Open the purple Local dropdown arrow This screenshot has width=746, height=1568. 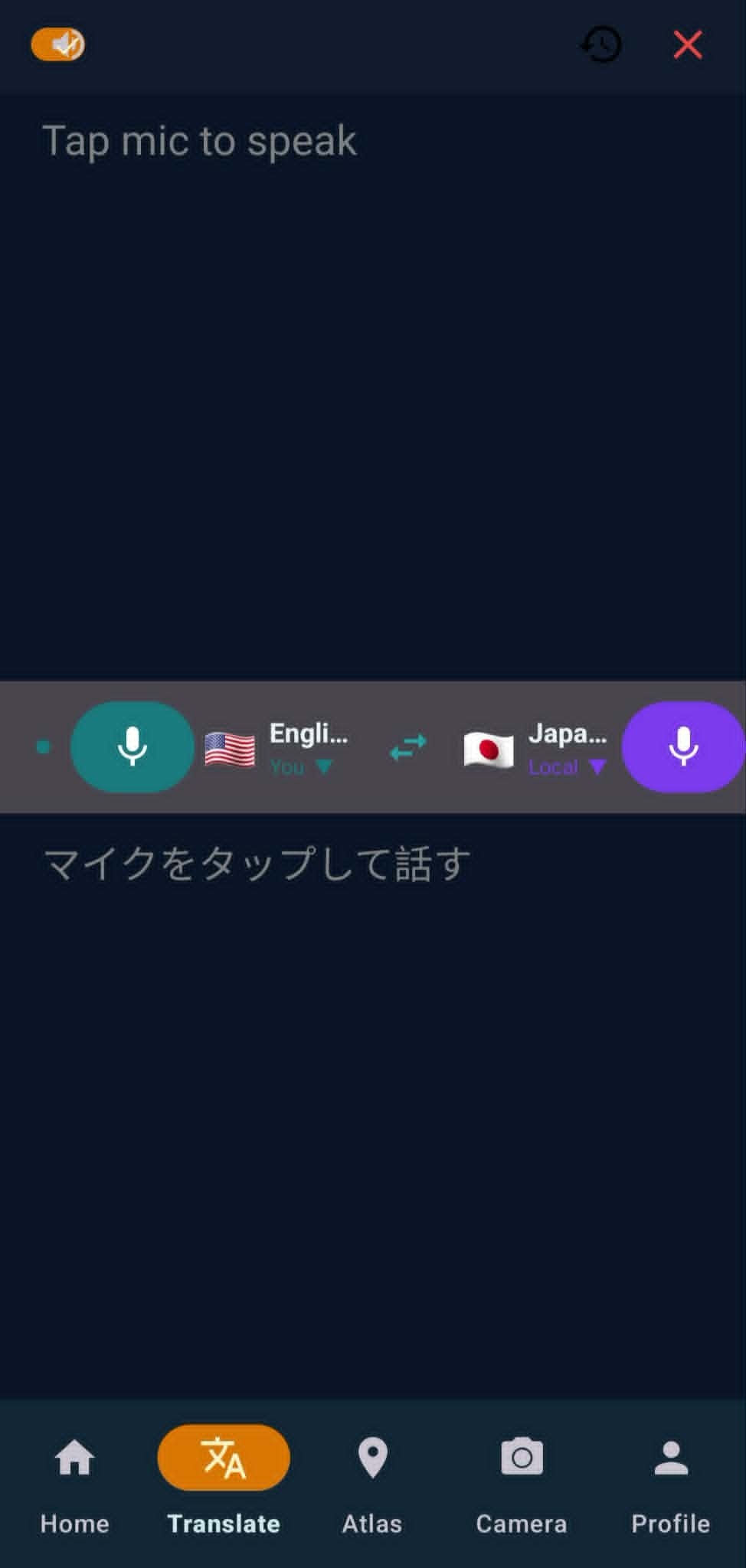tap(597, 766)
